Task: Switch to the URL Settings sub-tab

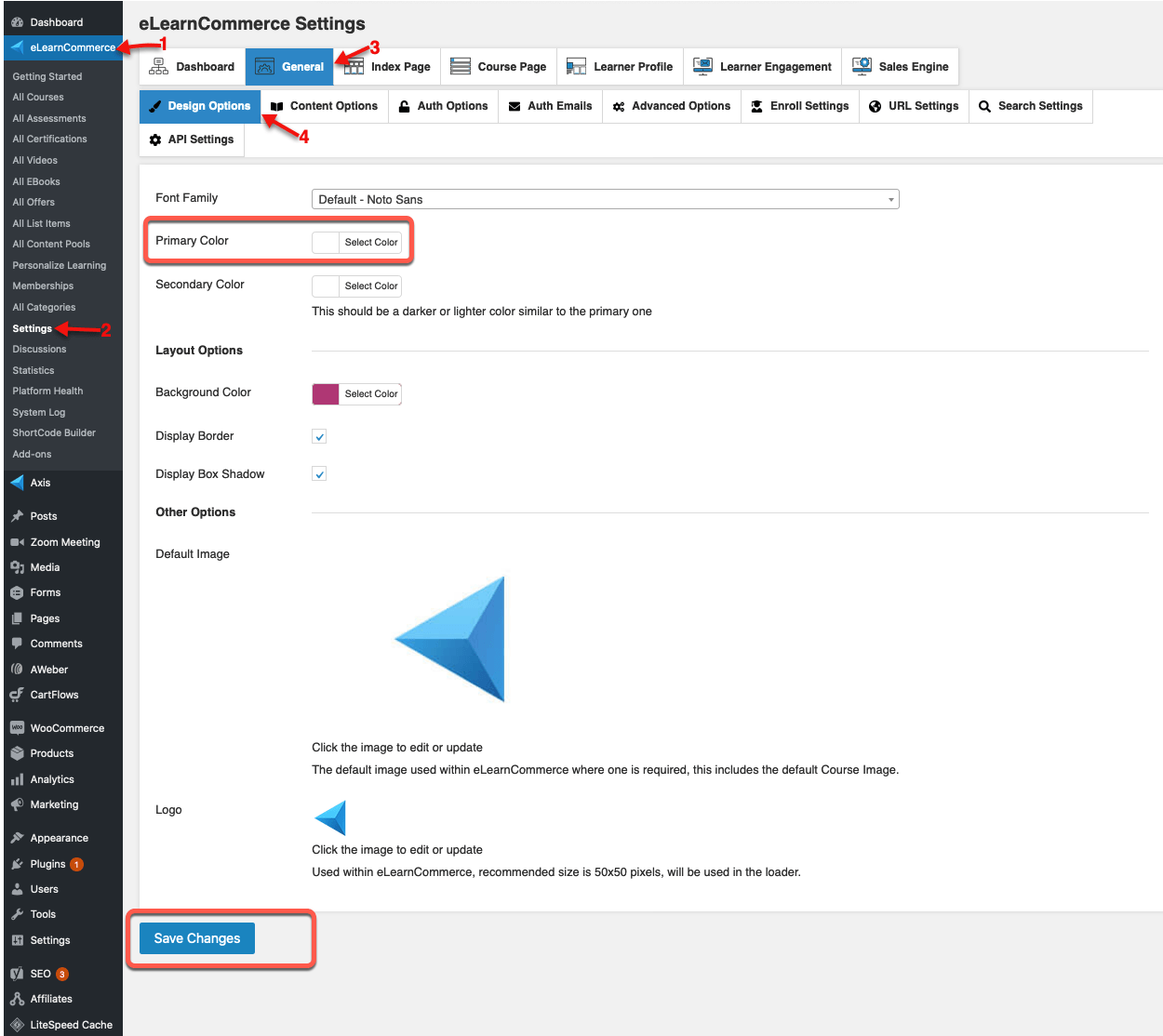Action: tap(914, 106)
